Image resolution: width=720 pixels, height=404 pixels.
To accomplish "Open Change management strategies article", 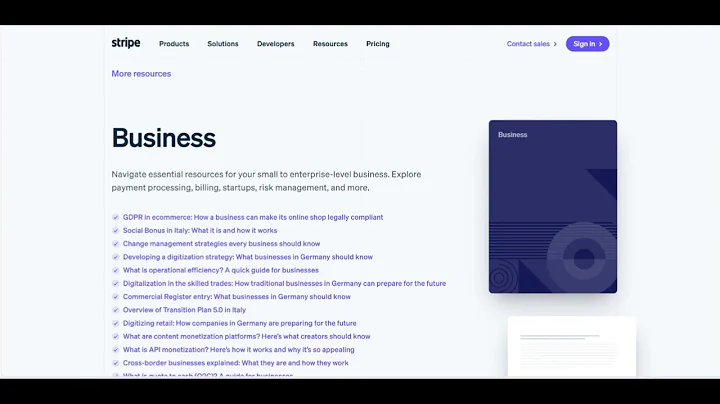I will pos(221,244).
